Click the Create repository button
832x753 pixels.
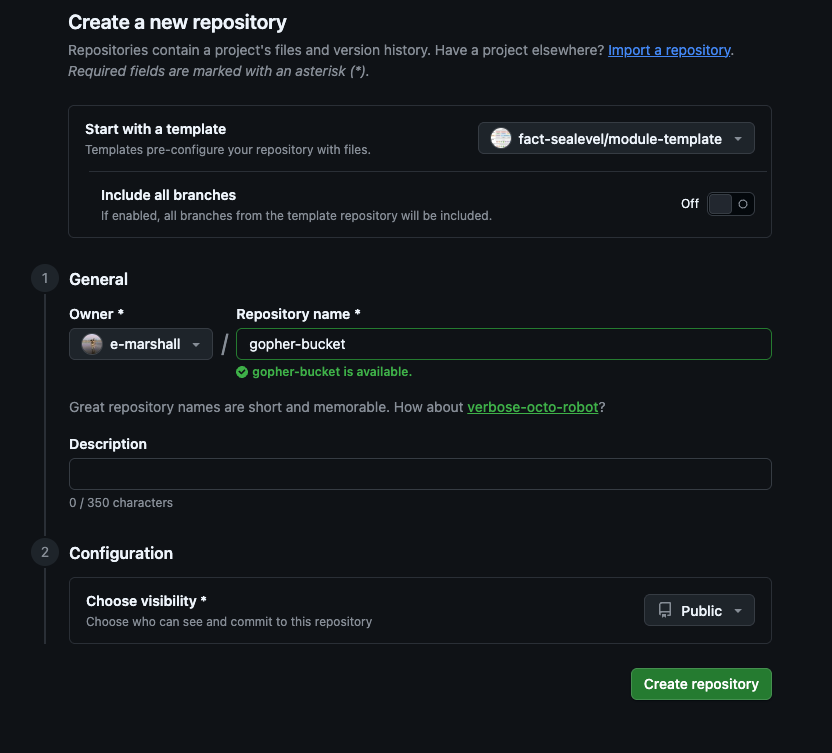(x=701, y=684)
